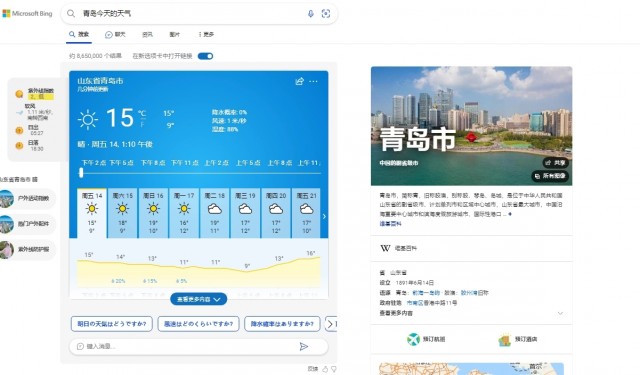Share the weather card via share icon

[x=300, y=81]
